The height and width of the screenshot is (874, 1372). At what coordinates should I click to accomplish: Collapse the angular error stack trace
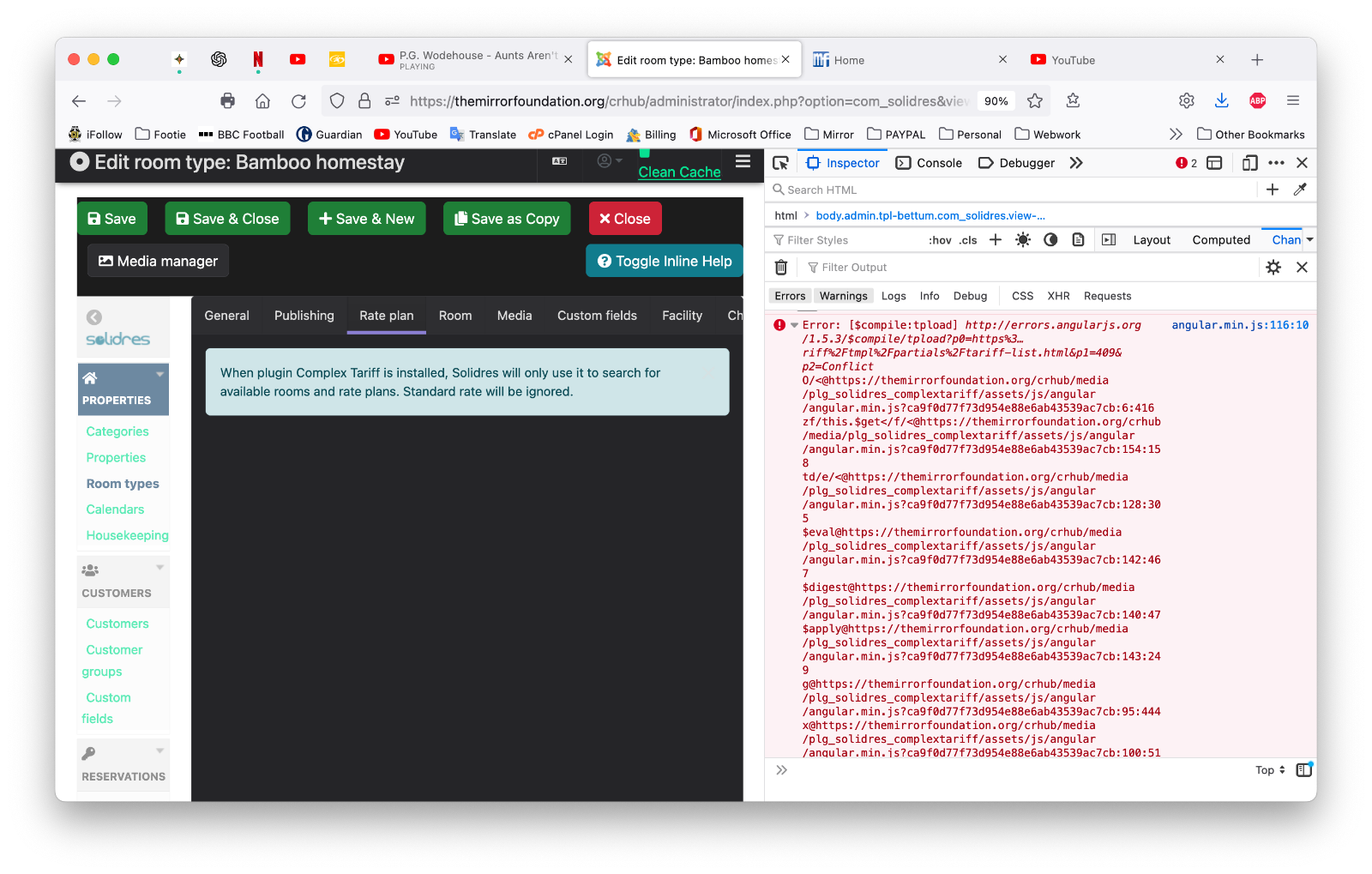(x=795, y=325)
